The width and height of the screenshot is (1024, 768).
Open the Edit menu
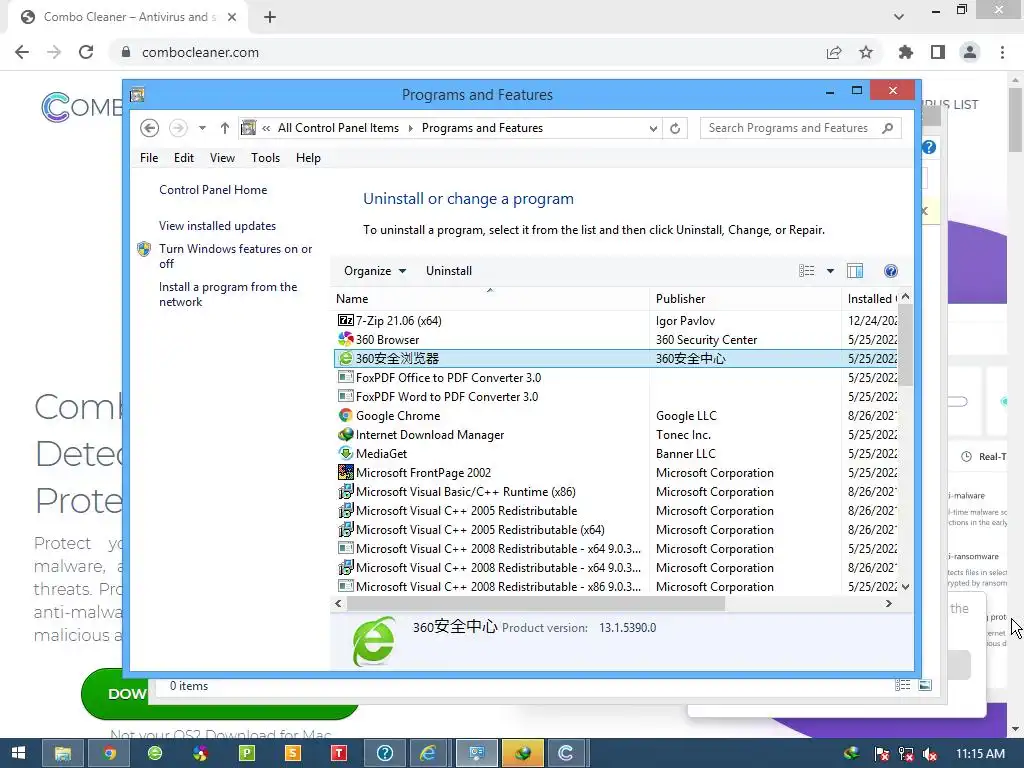tap(184, 157)
